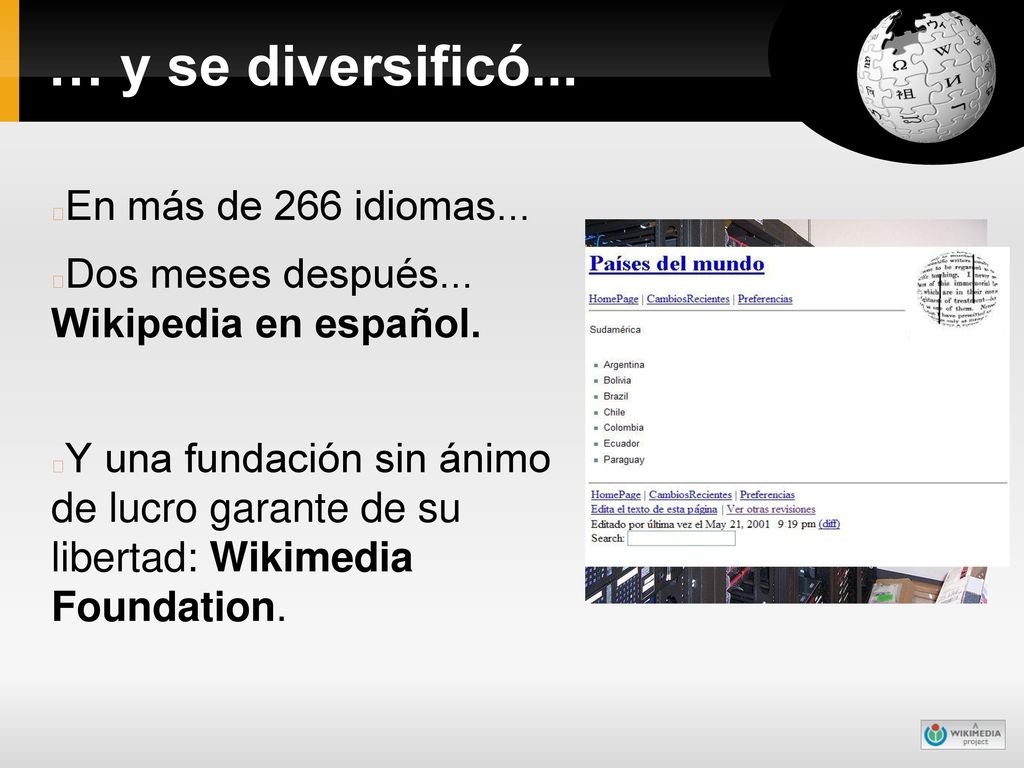The height and width of the screenshot is (768, 1024).
Task: Click the 'Colombia' list item
Action: [x=623, y=428]
